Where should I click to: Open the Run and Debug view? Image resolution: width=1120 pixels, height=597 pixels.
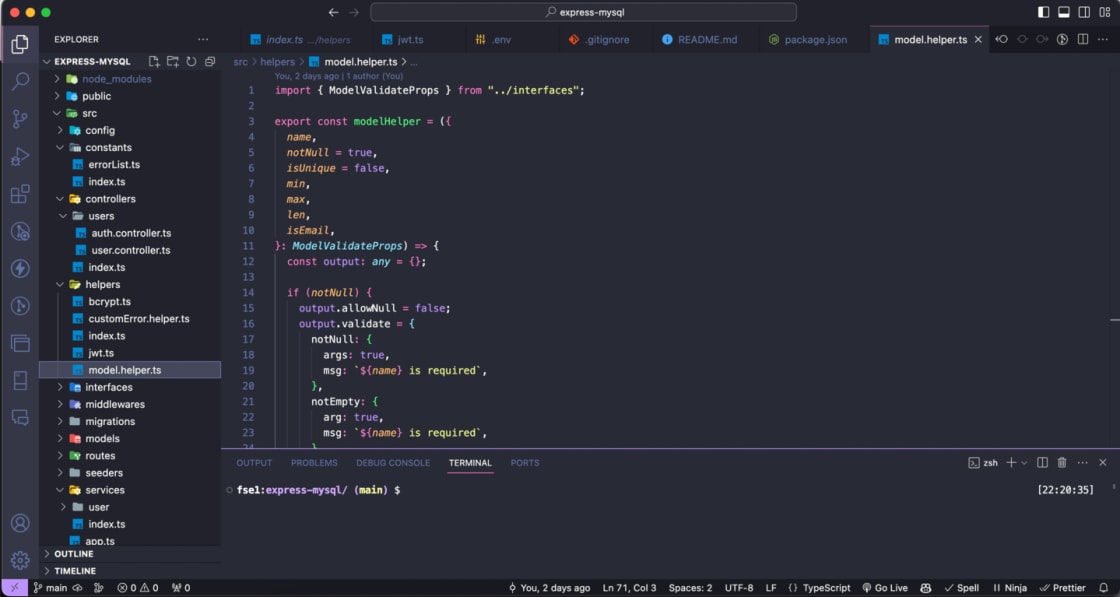click(x=20, y=156)
